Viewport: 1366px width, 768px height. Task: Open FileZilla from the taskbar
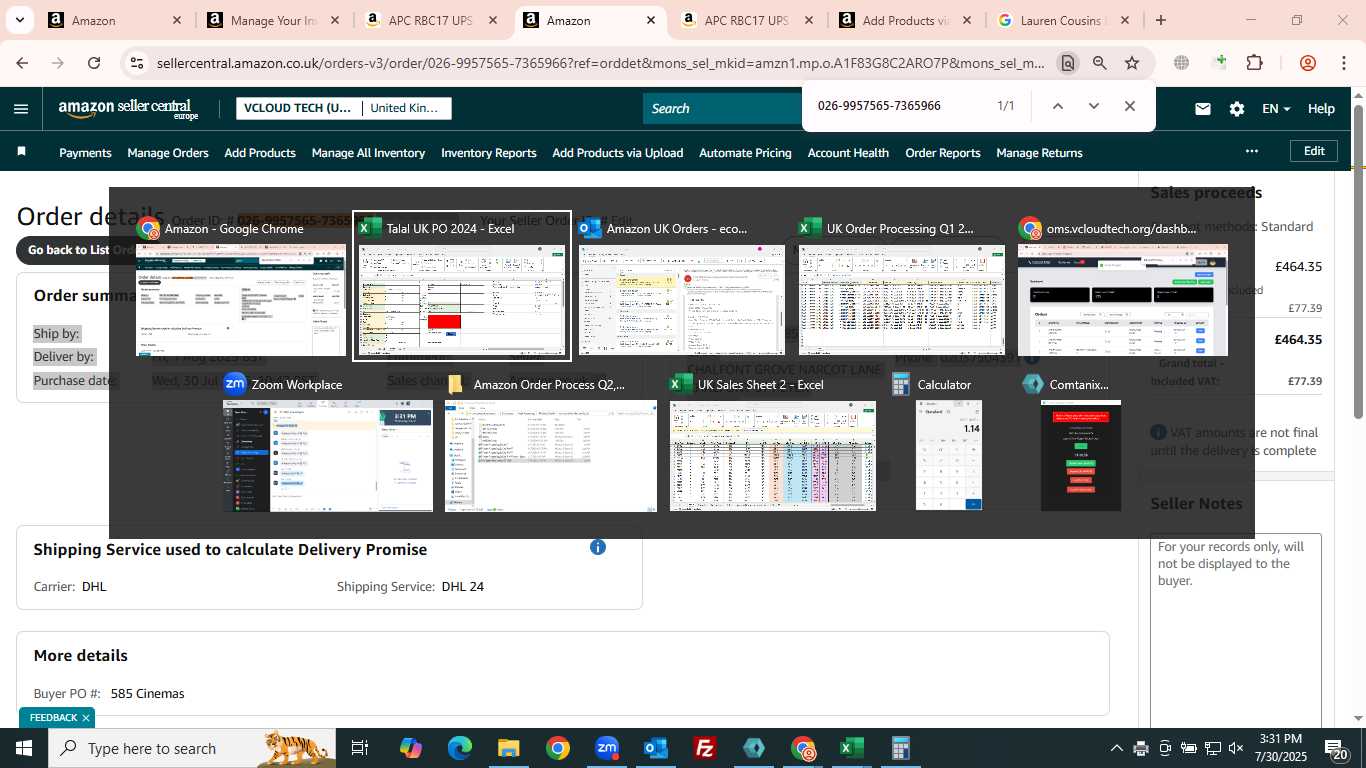(x=705, y=748)
